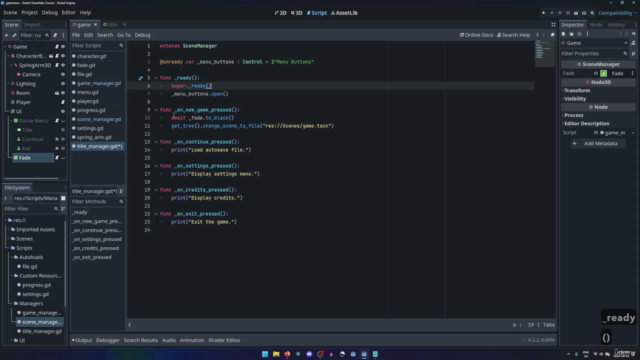
Task: Revert the Script property value
Action: 596,133
